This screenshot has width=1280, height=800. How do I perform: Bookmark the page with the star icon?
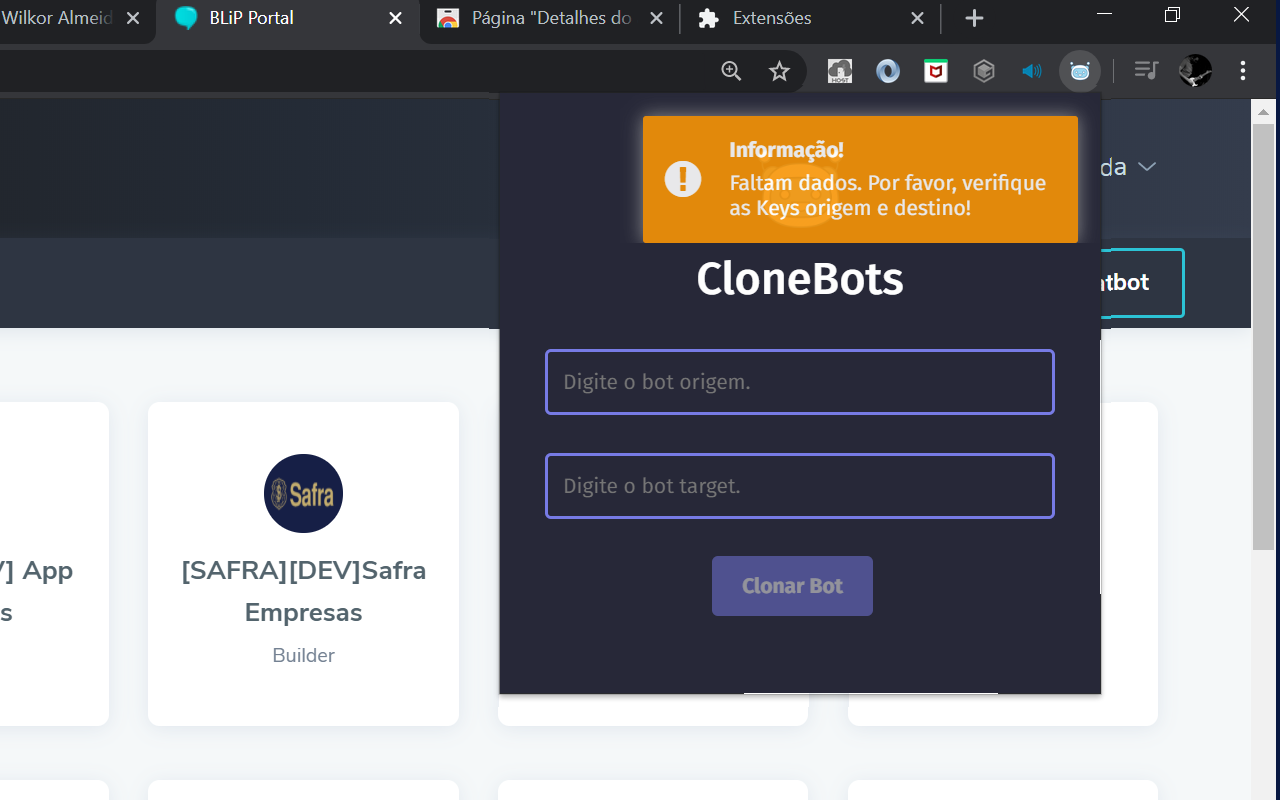(779, 71)
